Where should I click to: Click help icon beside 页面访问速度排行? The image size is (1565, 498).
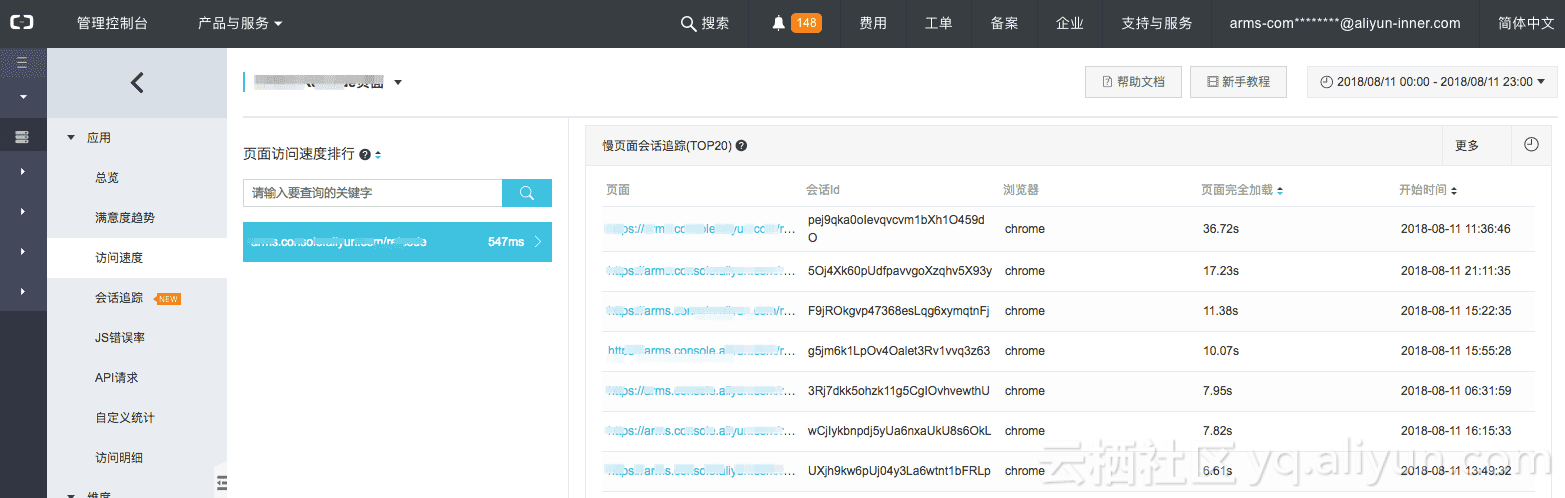coord(365,155)
